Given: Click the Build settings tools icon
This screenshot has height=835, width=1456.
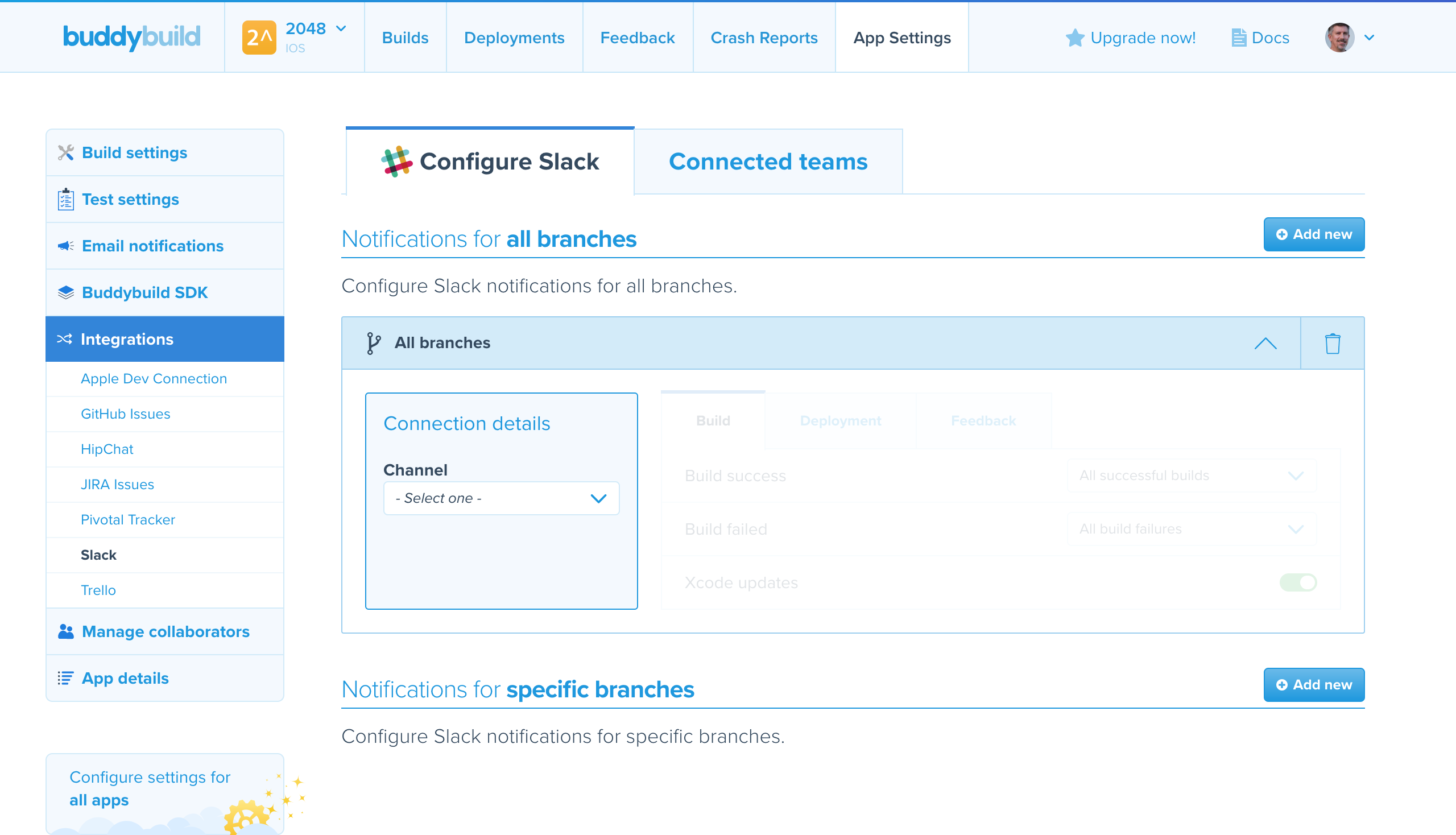Looking at the screenshot, I should (x=66, y=152).
